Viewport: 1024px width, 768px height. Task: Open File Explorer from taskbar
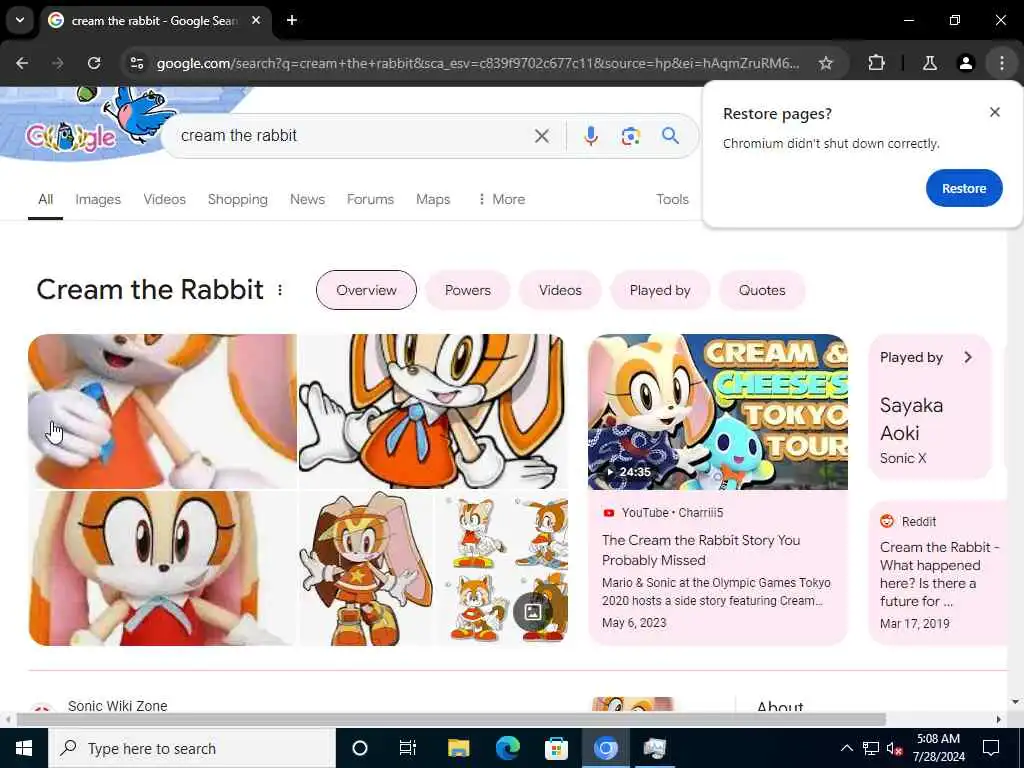pyautogui.click(x=458, y=748)
